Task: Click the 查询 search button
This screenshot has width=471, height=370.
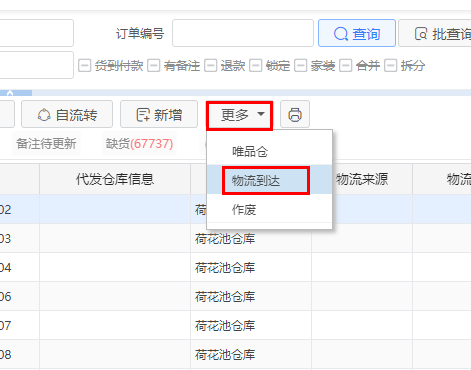Action: 357,33
